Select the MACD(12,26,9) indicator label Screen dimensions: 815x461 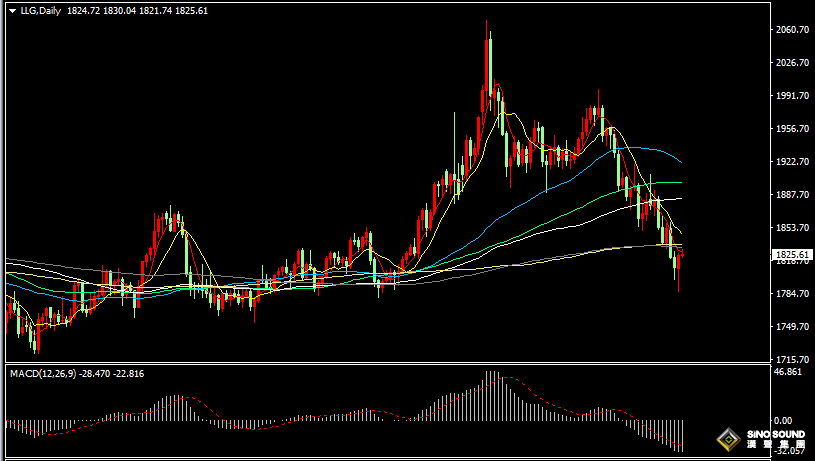click(43, 374)
